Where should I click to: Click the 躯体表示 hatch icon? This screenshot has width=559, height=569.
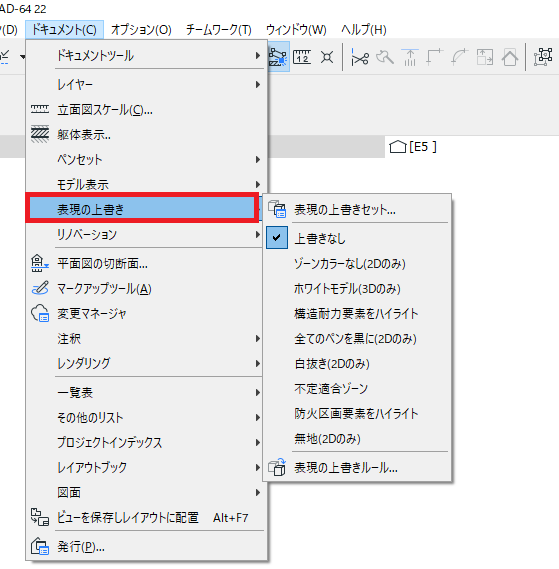(x=40, y=134)
